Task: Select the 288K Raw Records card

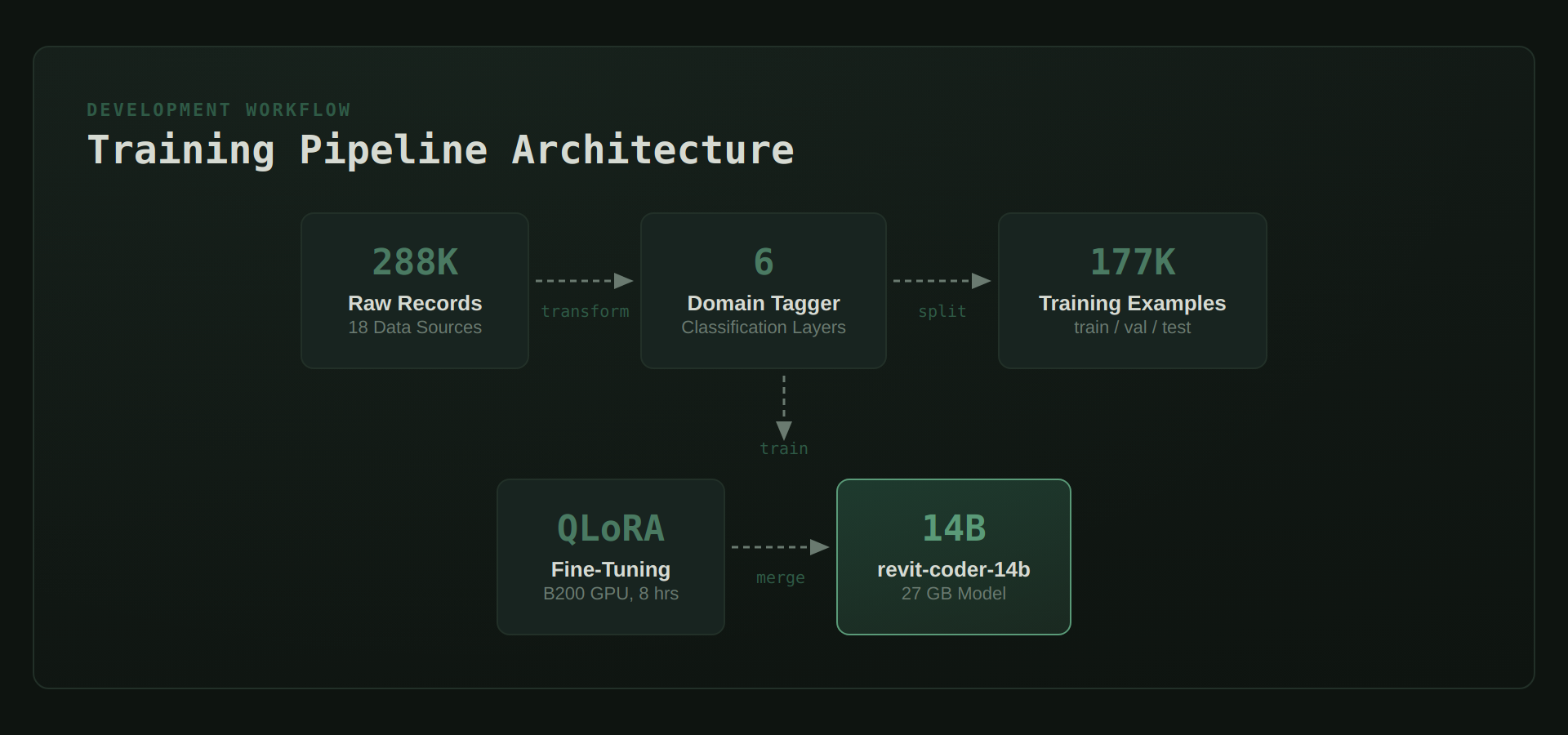Action: pyautogui.click(x=415, y=291)
